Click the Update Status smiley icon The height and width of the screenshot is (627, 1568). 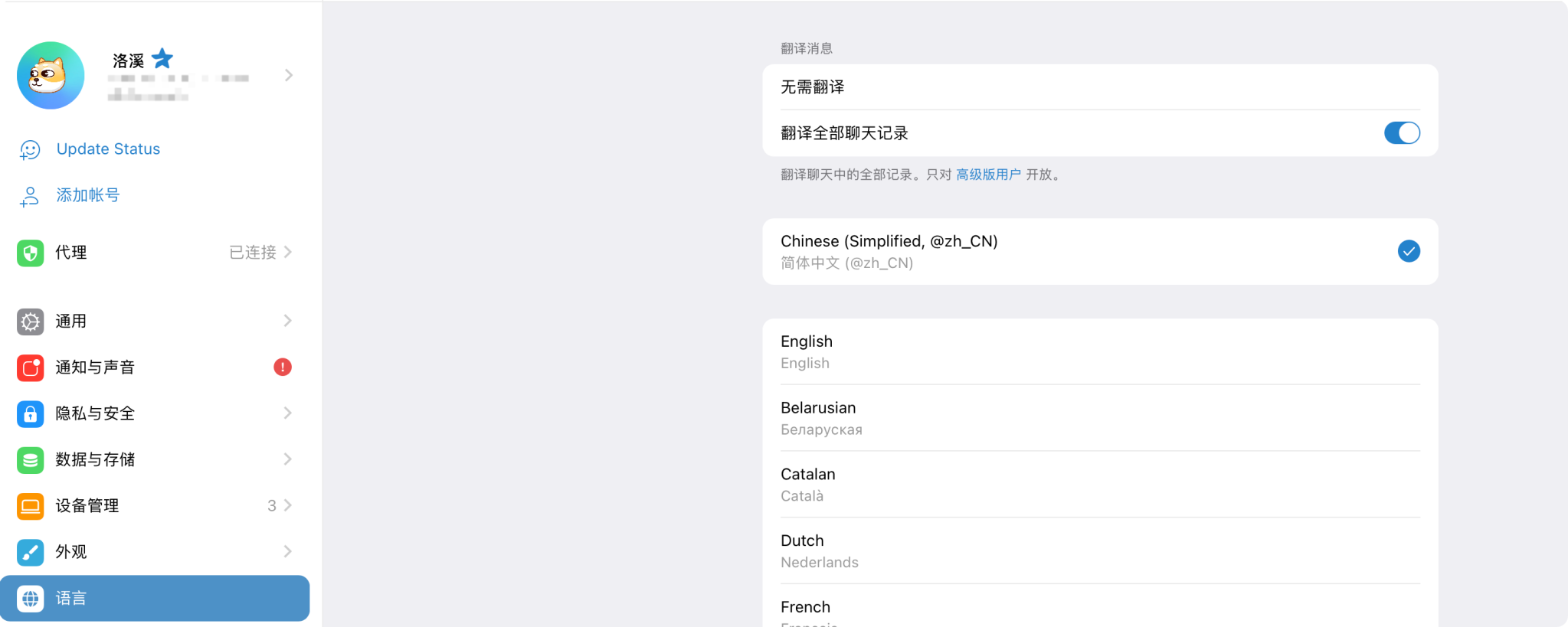point(30,150)
